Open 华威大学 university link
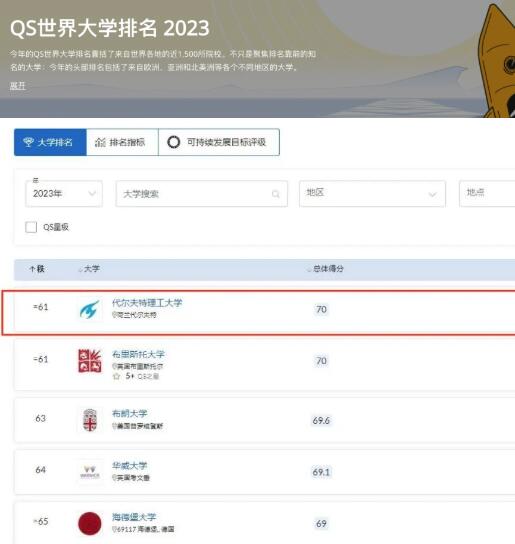Screen dimensions: 515x544 click(x=129, y=466)
